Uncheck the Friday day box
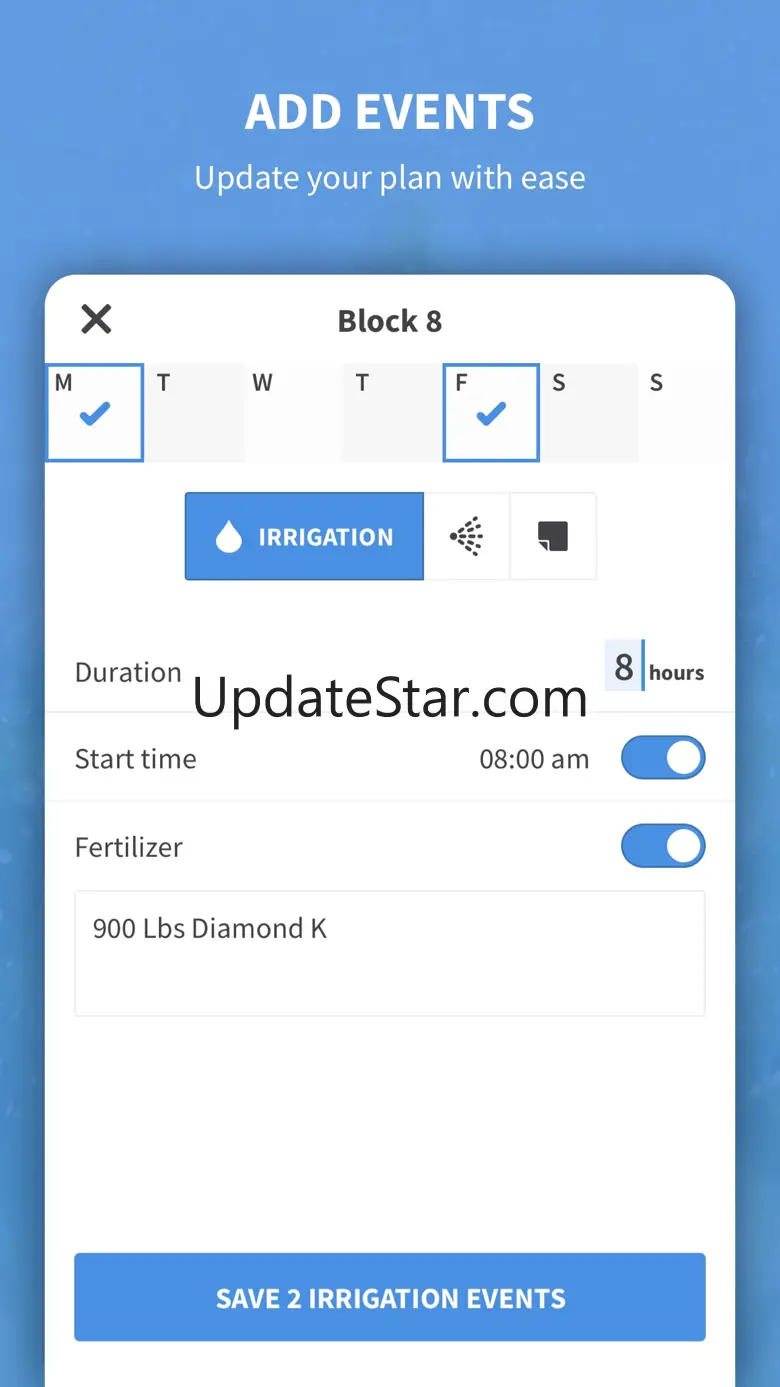Image resolution: width=780 pixels, height=1387 pixels. [491, 412]
